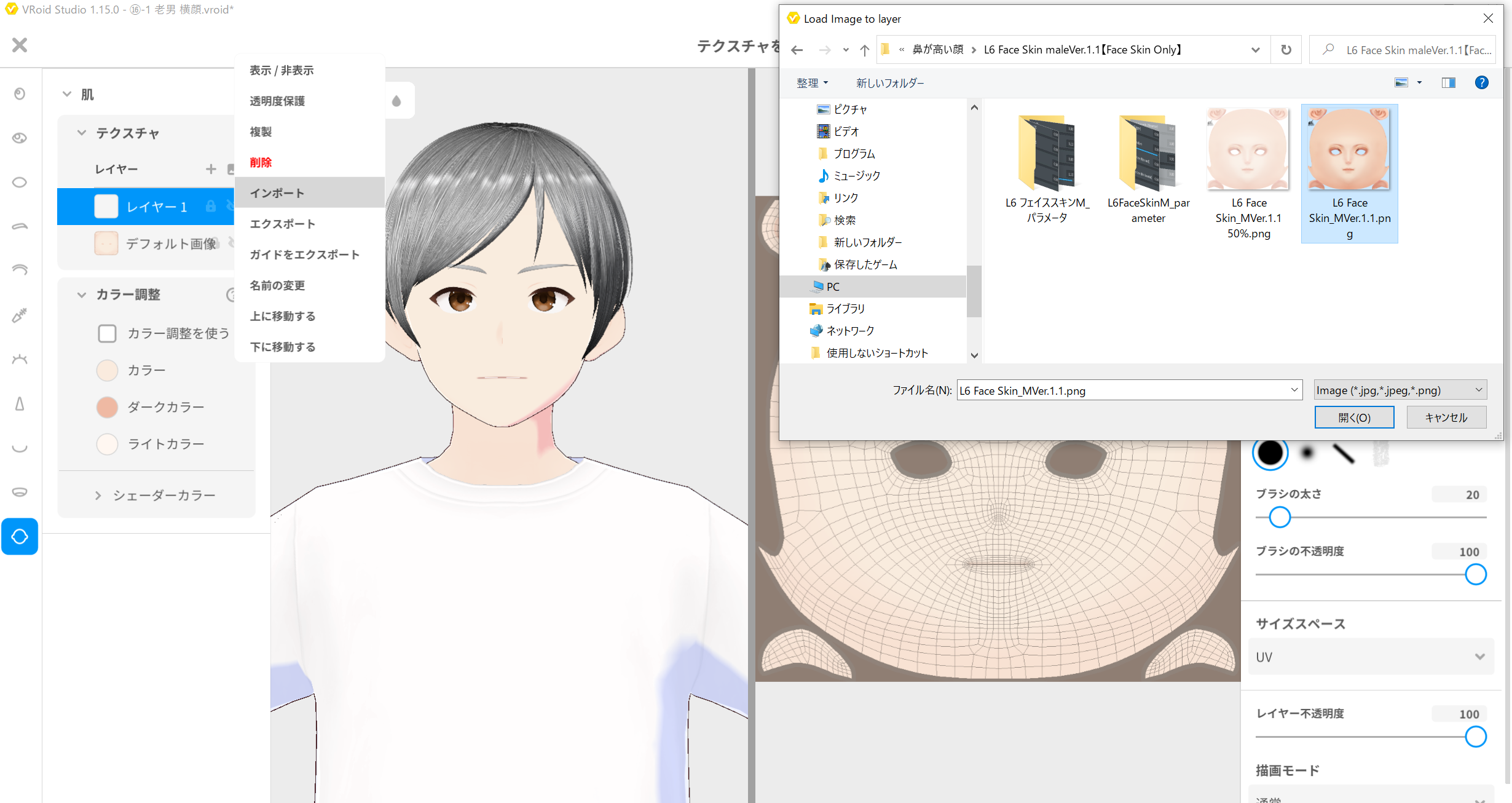The image size is (1512, 803).
Task: Click the refresh button in file dialog
Action: coord(1286,50)
